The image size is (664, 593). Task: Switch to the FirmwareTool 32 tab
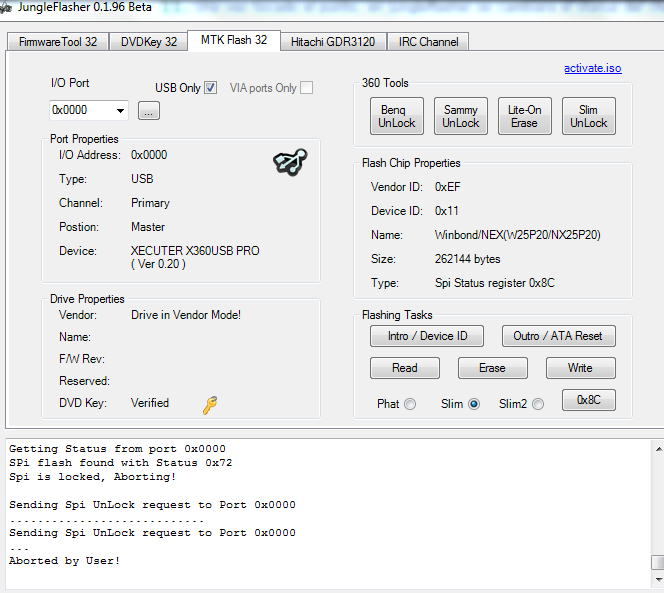[58, 42]
